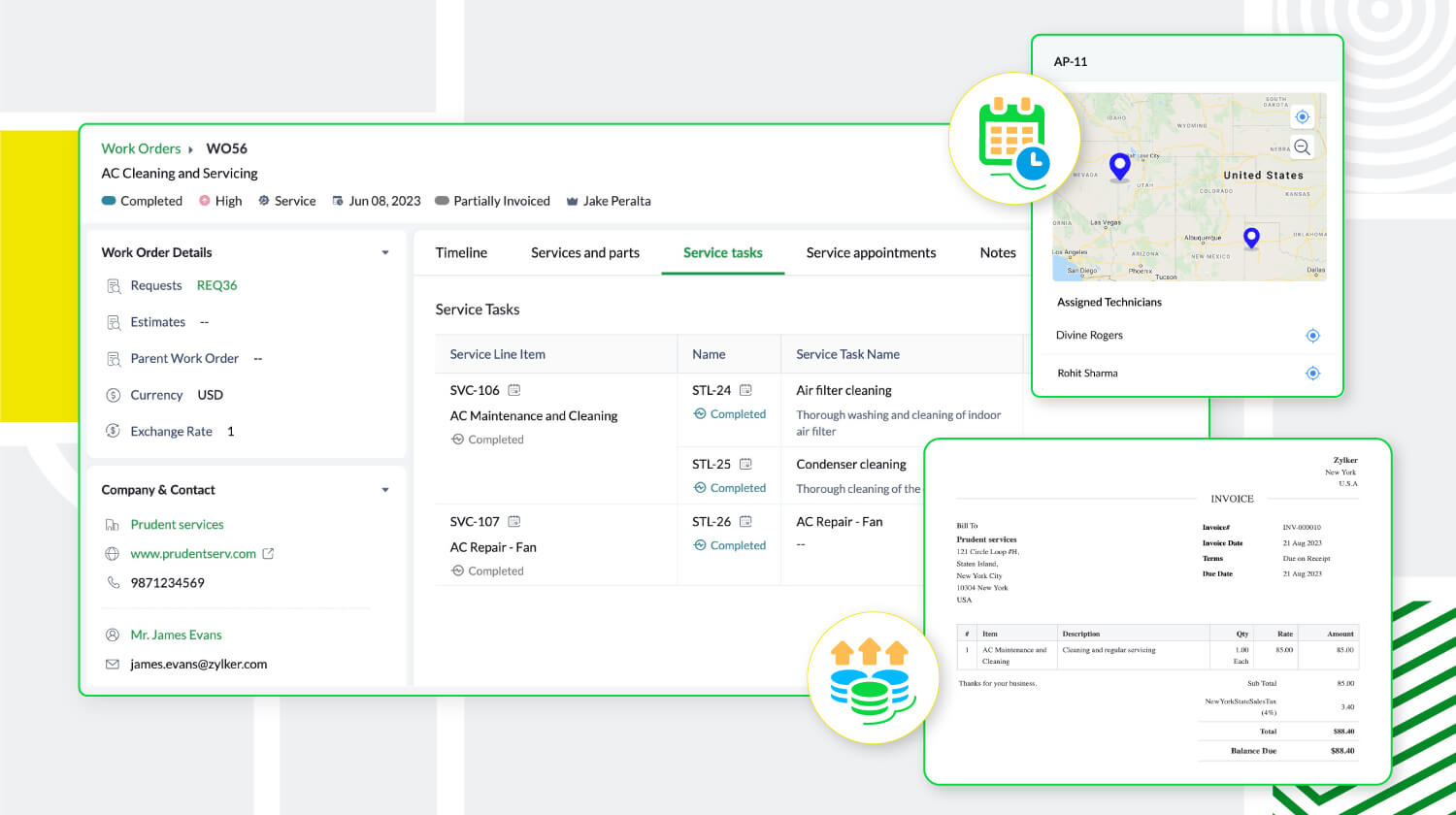Collapse the Company & Contact section
The height and width of the screenshot is (815, 1456).
click(384, 490)
